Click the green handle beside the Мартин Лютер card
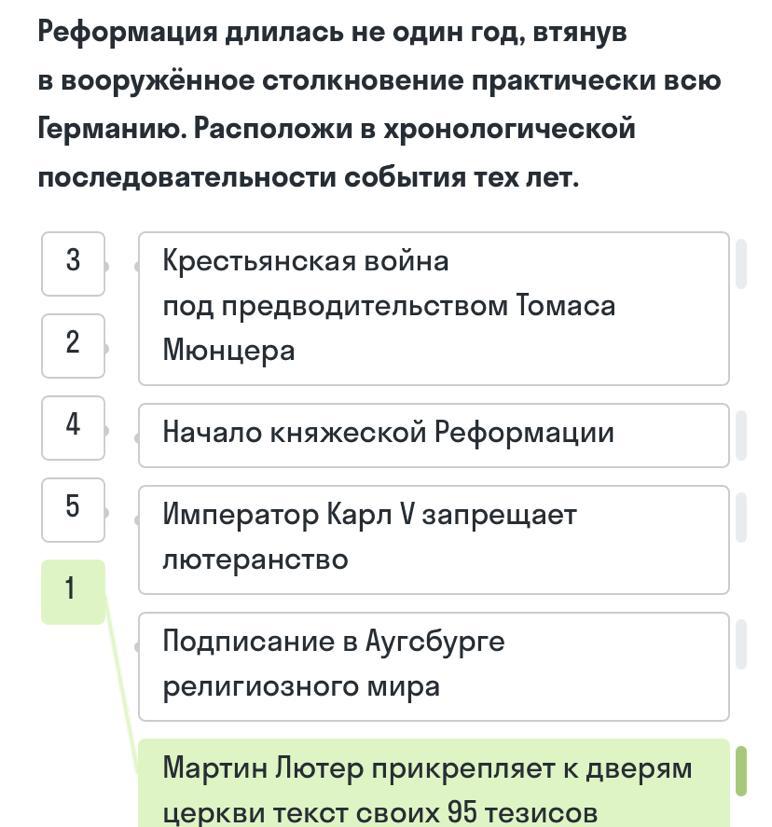 click(x=741, y=771)
